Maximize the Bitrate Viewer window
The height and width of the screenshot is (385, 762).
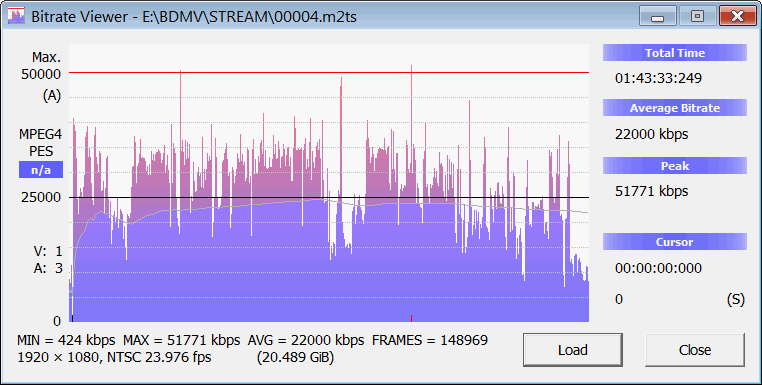pos(697,16)
